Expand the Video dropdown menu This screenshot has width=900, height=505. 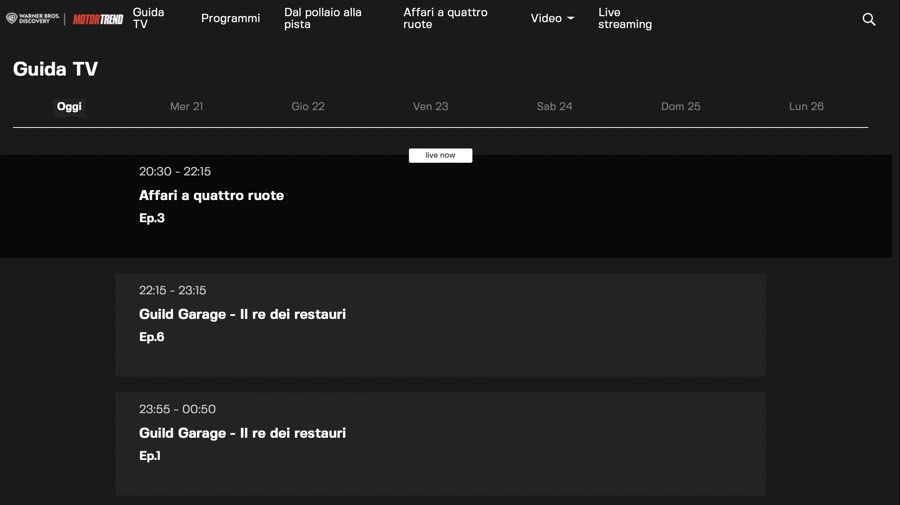point(552,18)
